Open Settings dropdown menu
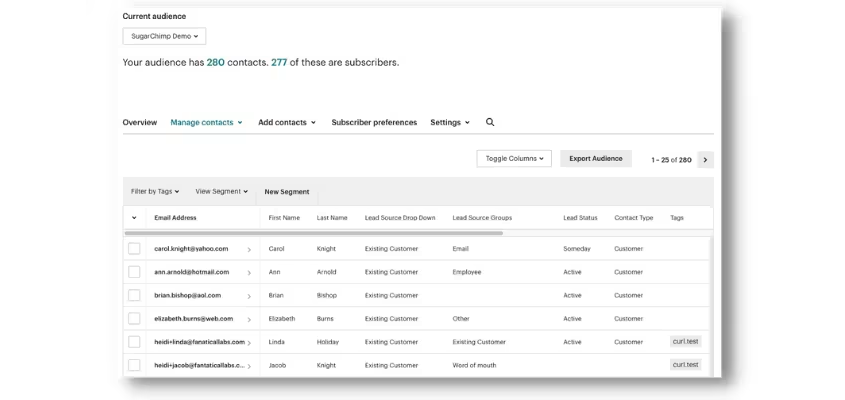Image resolution: width=845 pixels, height=400 pixels. (x=450, y=122)
